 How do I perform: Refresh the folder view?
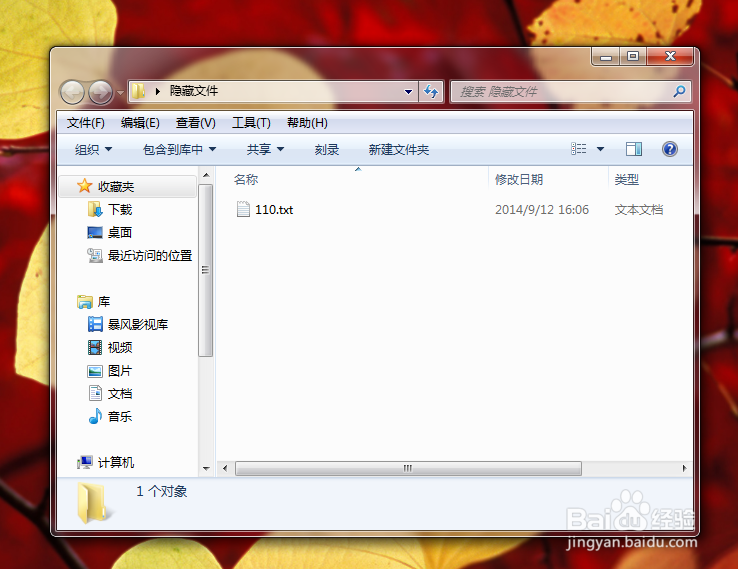[431, 91]
